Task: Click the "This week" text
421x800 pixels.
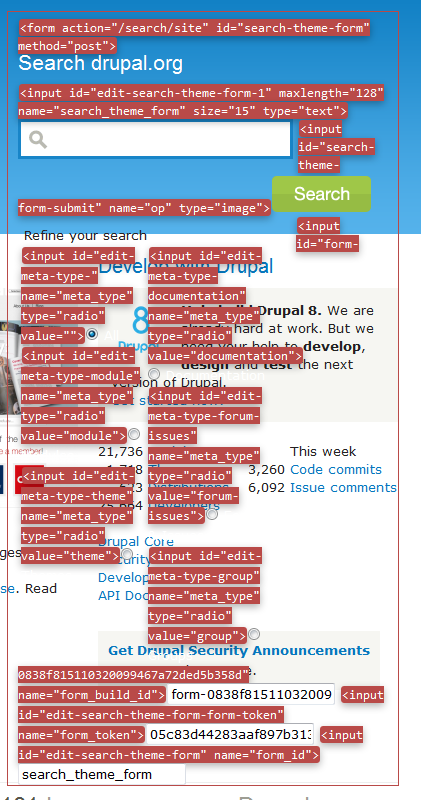Action: 323,452
